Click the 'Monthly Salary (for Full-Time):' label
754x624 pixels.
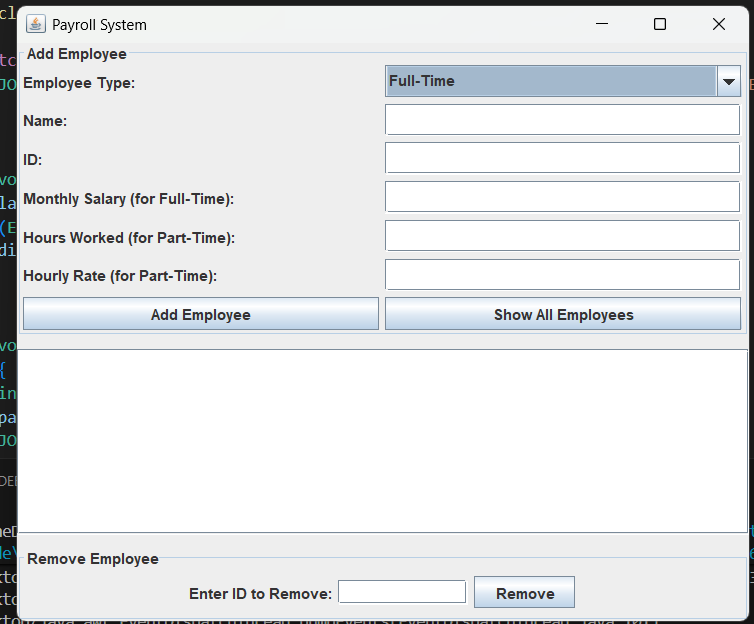pyautogui.click(x=129, y=199)
